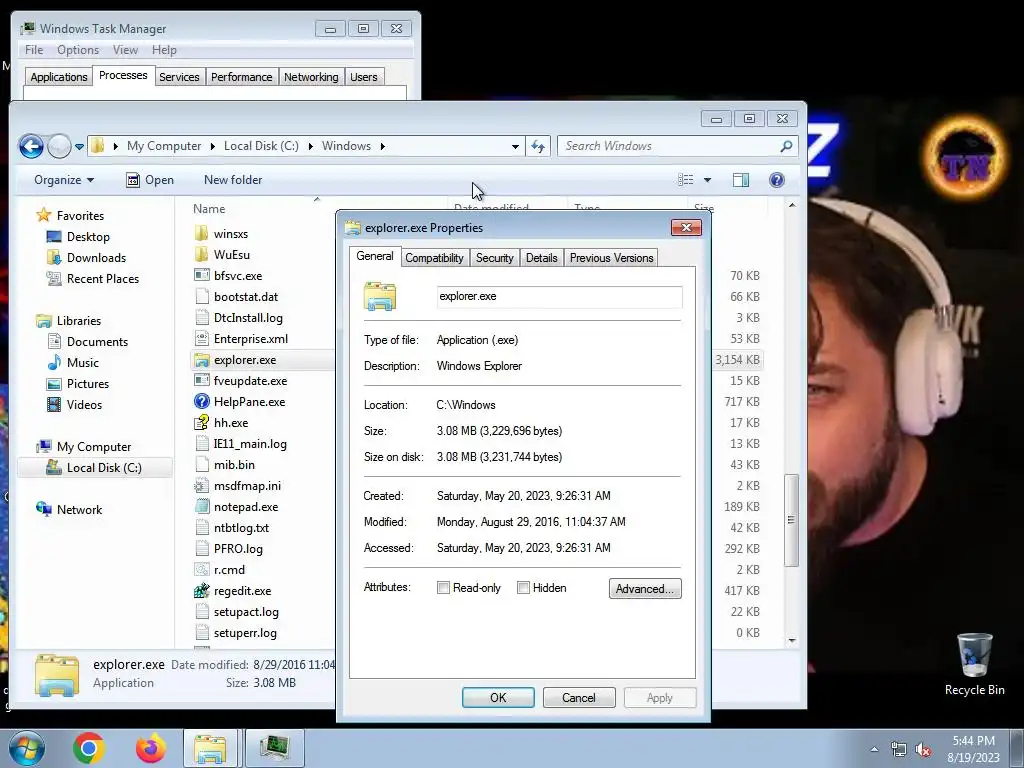Click the Network icon in sidebar
This screenshot has height=768, width=1024.
pos(44,509)
